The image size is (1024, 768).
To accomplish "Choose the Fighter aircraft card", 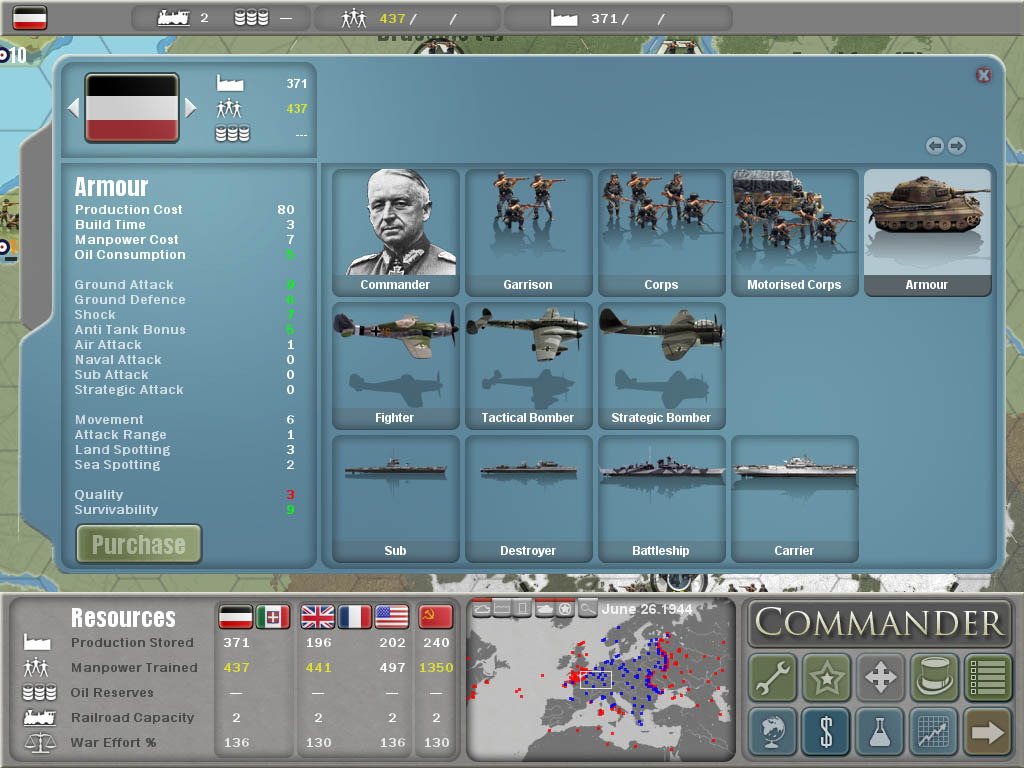I will pyautogui.click(x=395, y=366).
